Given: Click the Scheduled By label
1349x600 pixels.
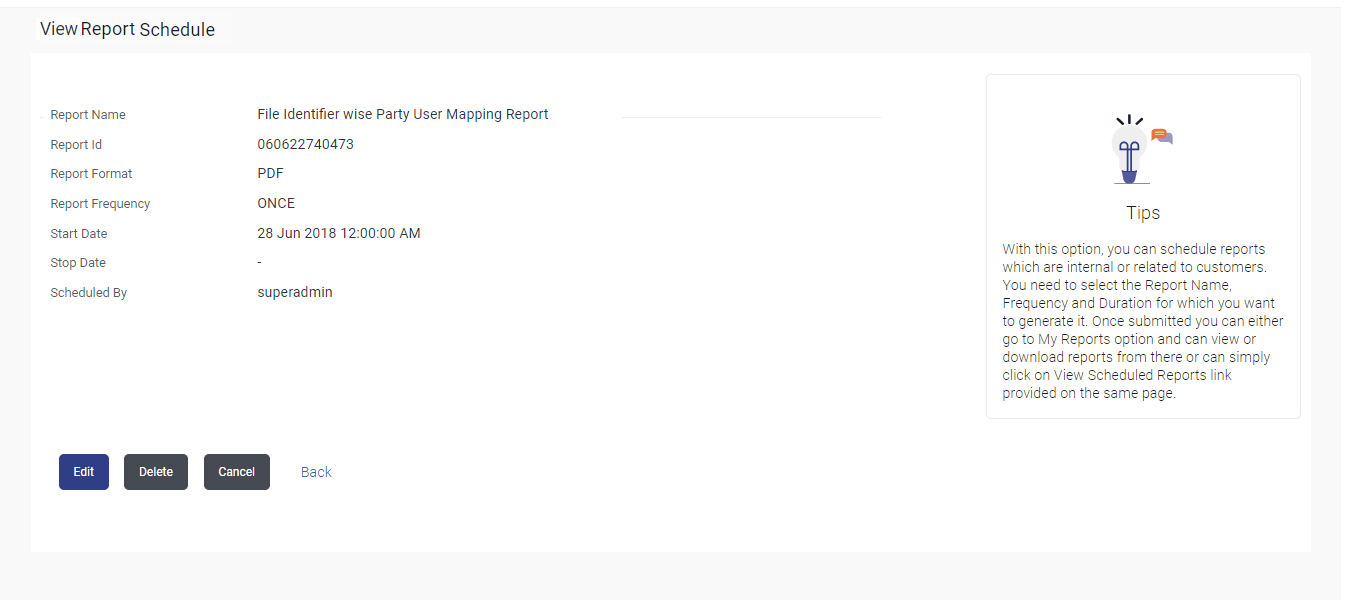Looking at the screenshot, I should [89, 293].
